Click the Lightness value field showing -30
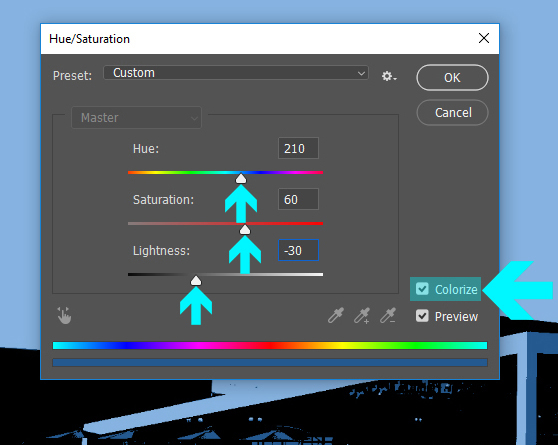This screenshot has width=558, height=445. coord(298,250)
